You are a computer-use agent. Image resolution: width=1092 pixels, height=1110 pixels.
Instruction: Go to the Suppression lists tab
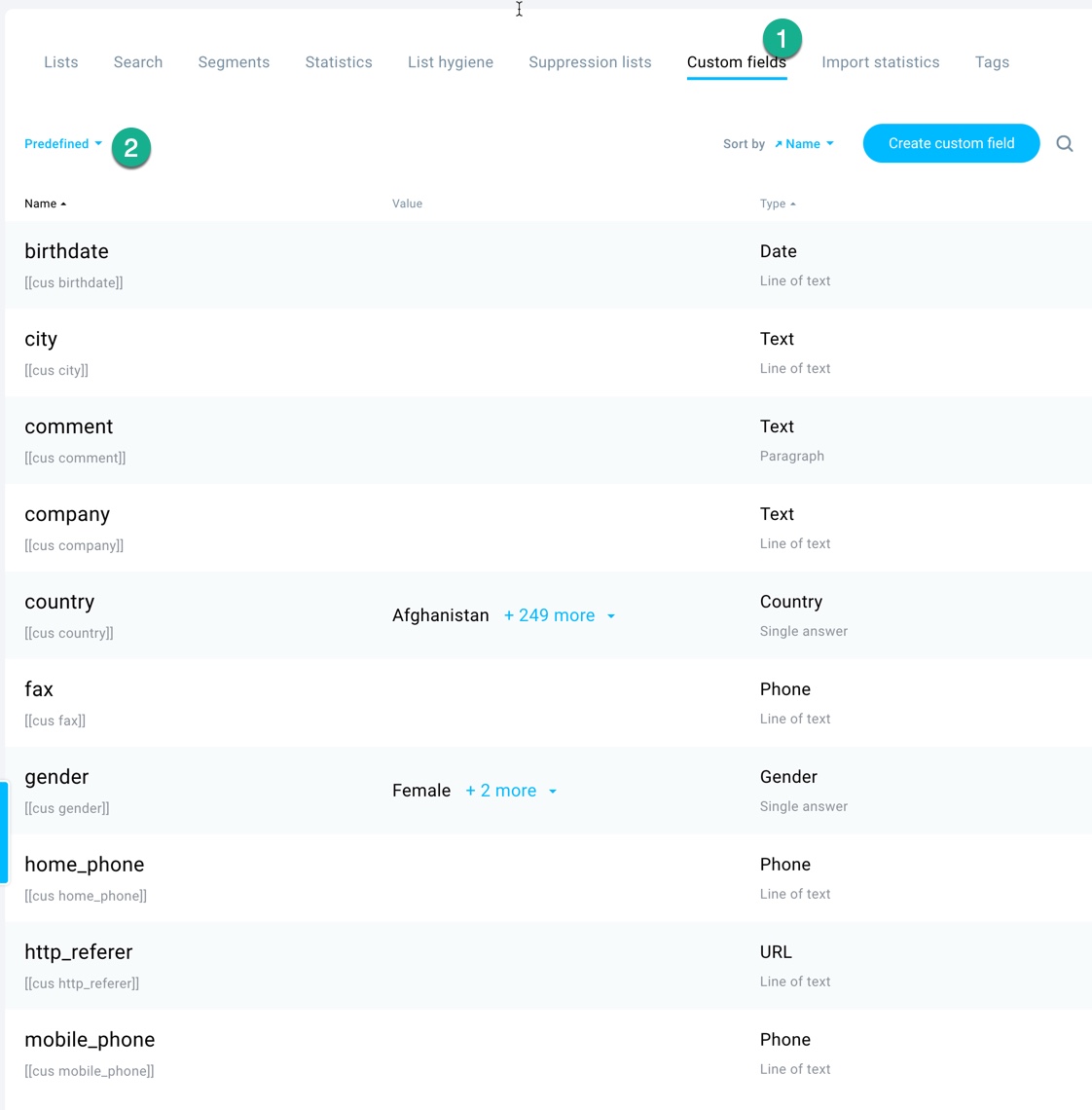590,62
